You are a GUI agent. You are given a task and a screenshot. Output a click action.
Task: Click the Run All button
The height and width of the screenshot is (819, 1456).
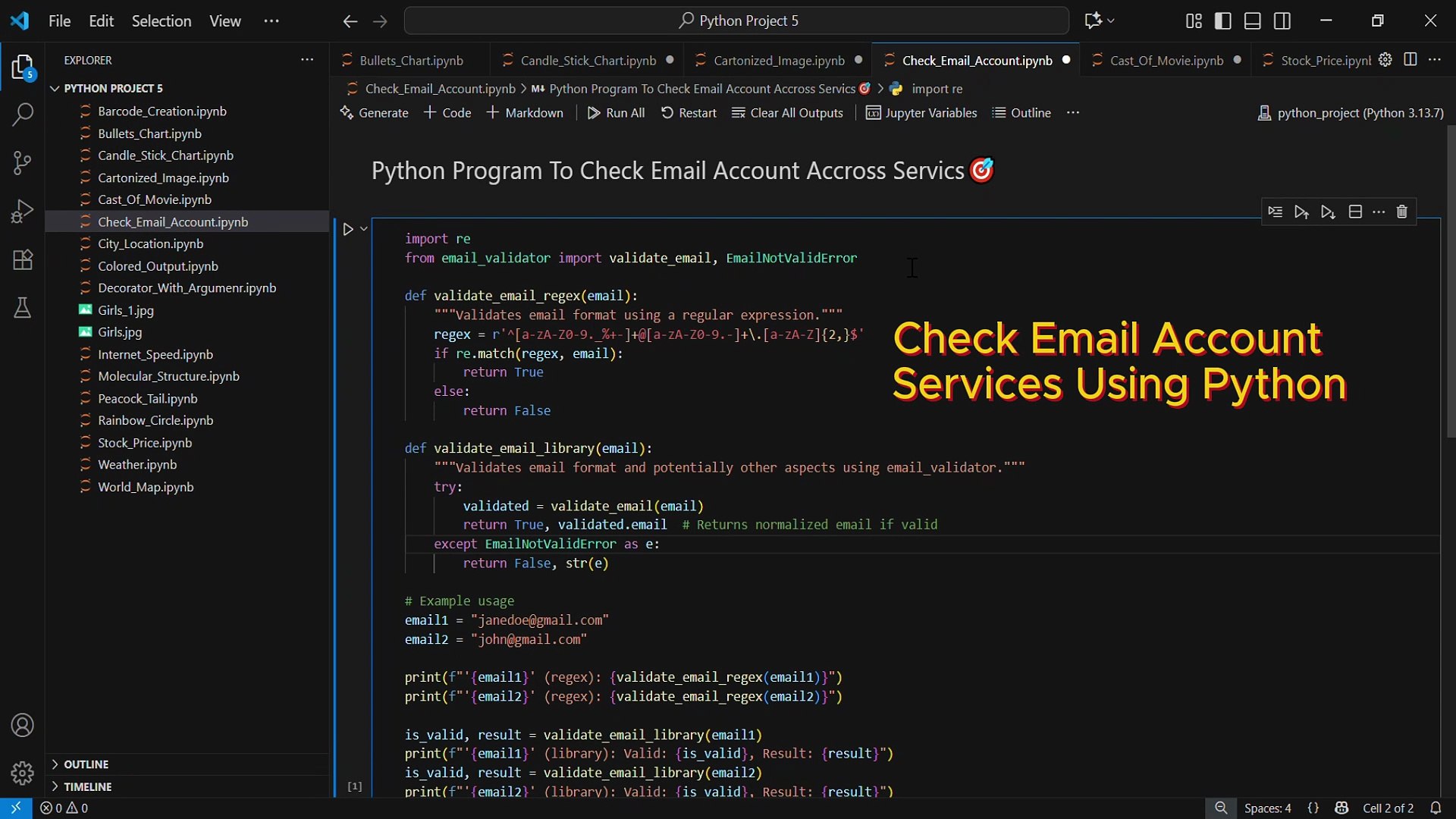click(616, 113)
